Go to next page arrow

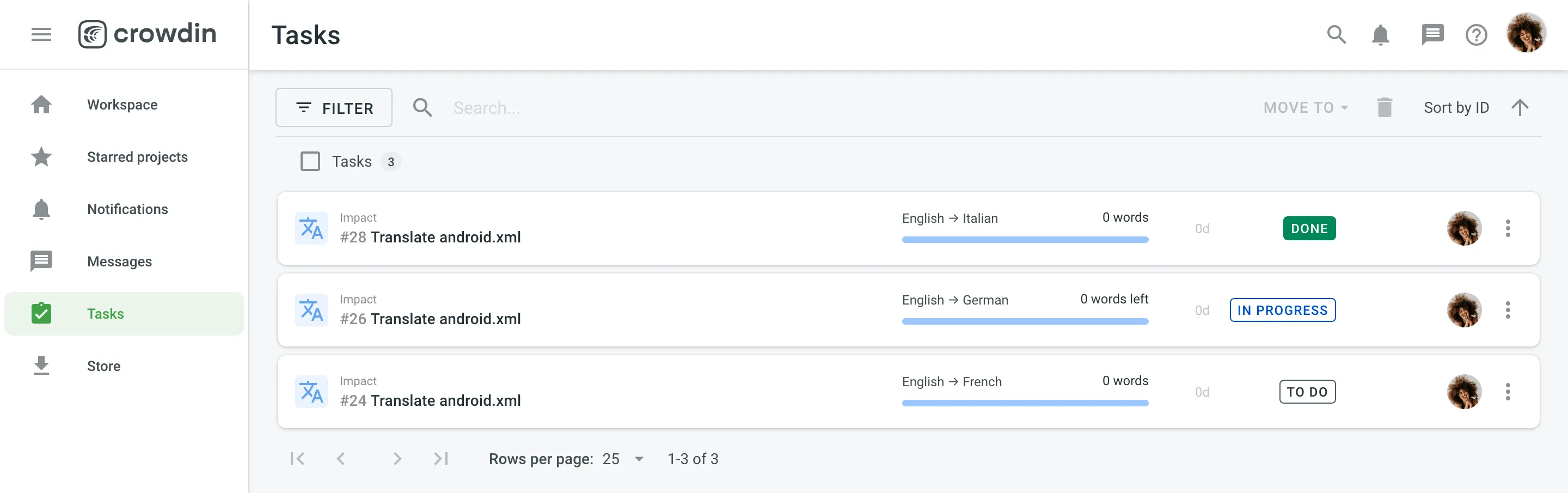pyautogui.click(x=397, y=458)
